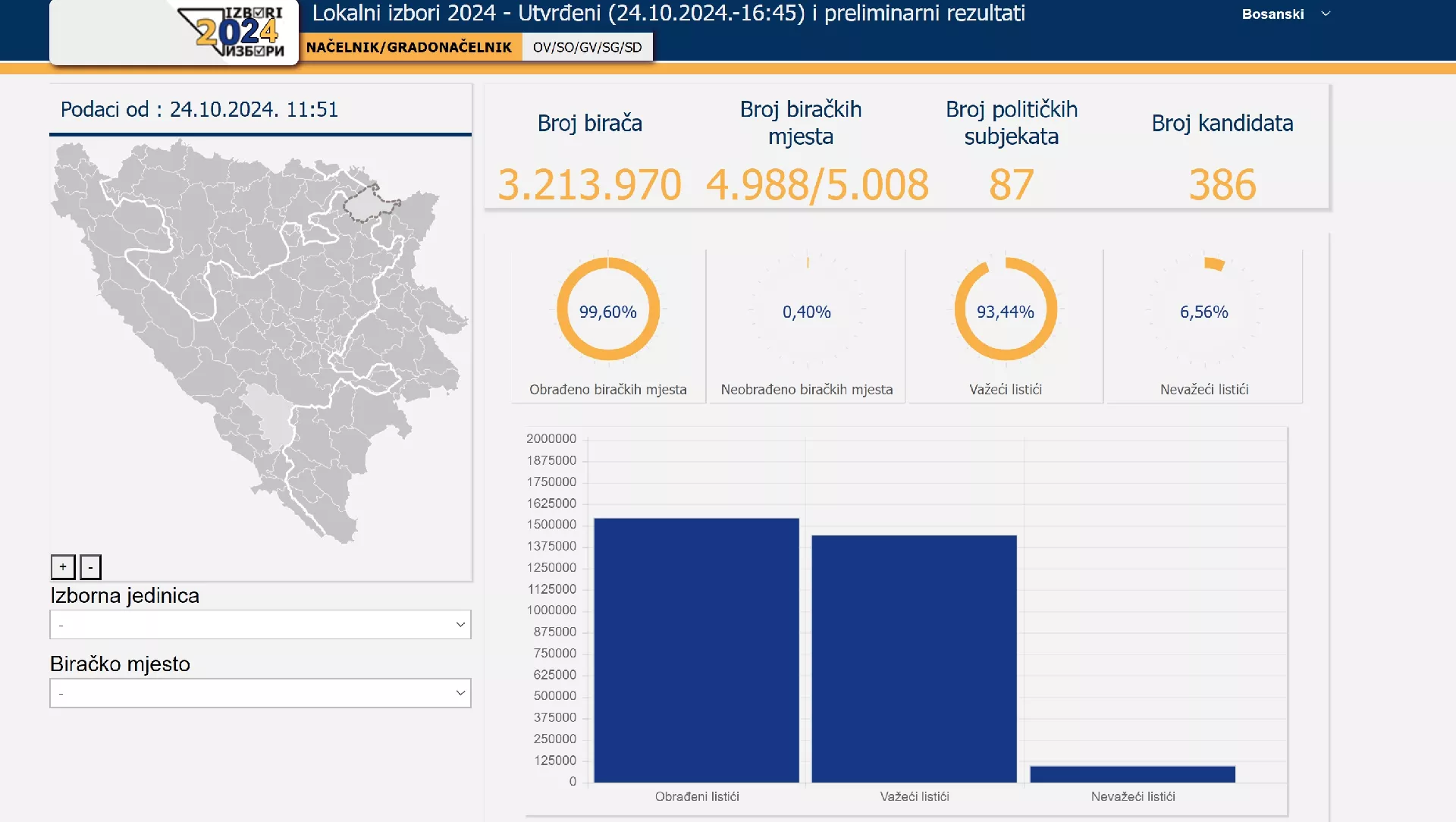
Task: Click the 6,56% invalid ballots donut chart
Action: coord(1203,311)
